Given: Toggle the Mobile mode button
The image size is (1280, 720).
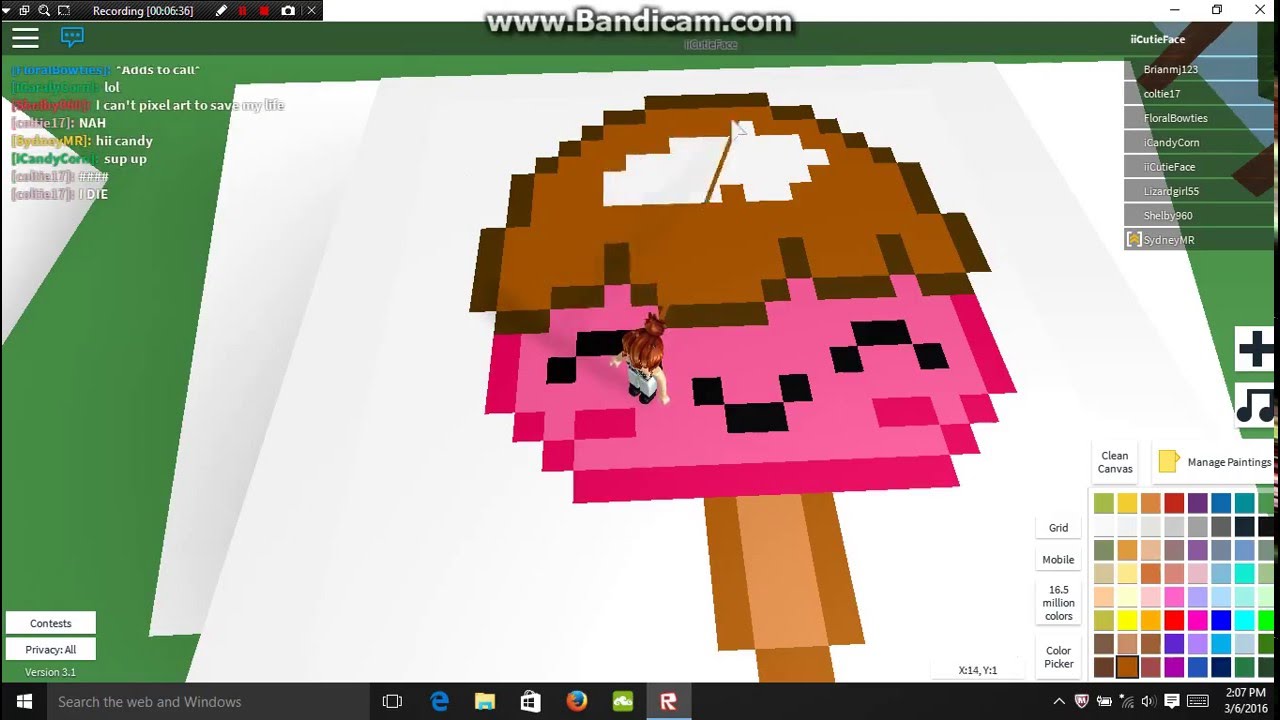Looking at the screenshot, I should [1058, 560].
